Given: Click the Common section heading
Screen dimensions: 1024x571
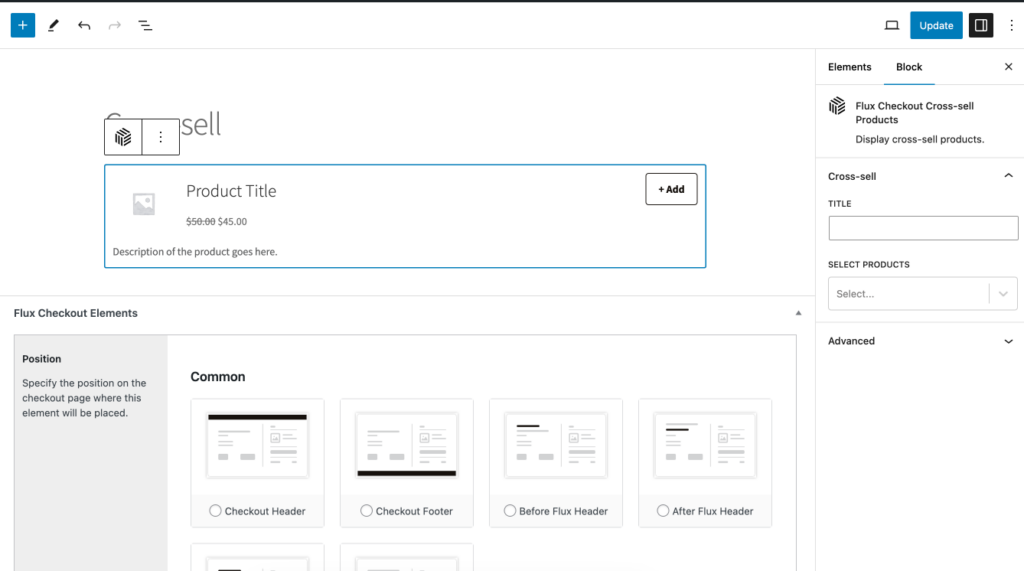Looking at the screenshot, I should pos(218,377).
